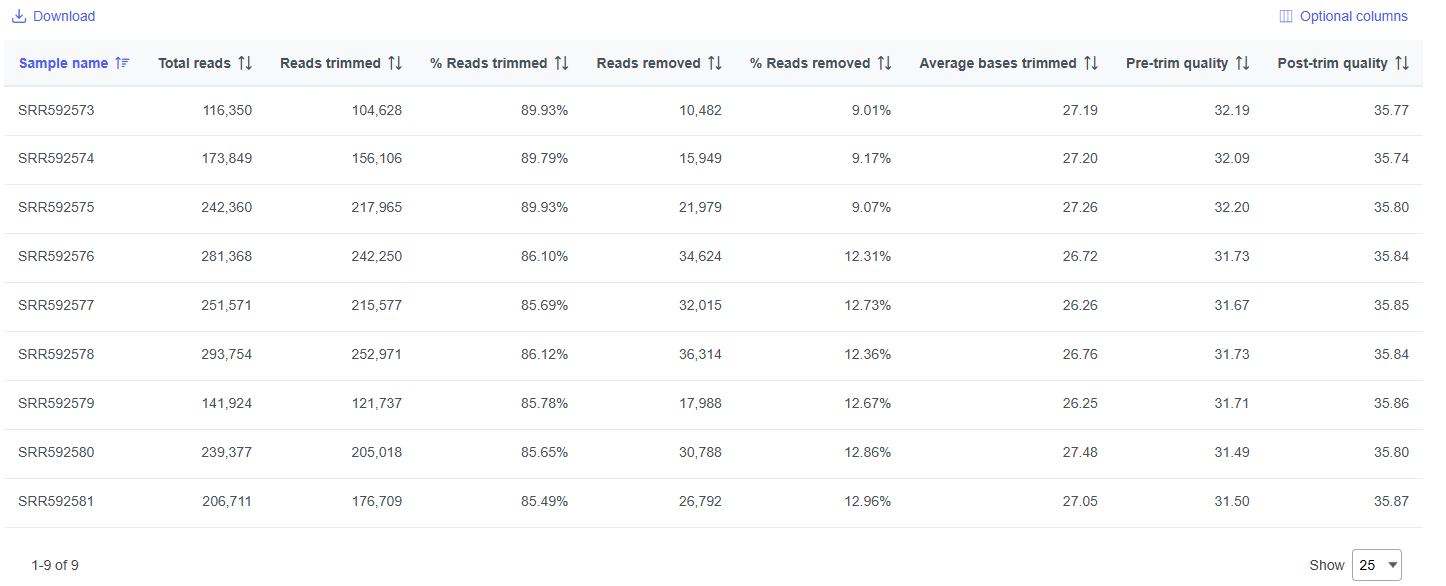Click the Sample name column header
Viewport: 1446px width, 586px height.
[63, 63]
